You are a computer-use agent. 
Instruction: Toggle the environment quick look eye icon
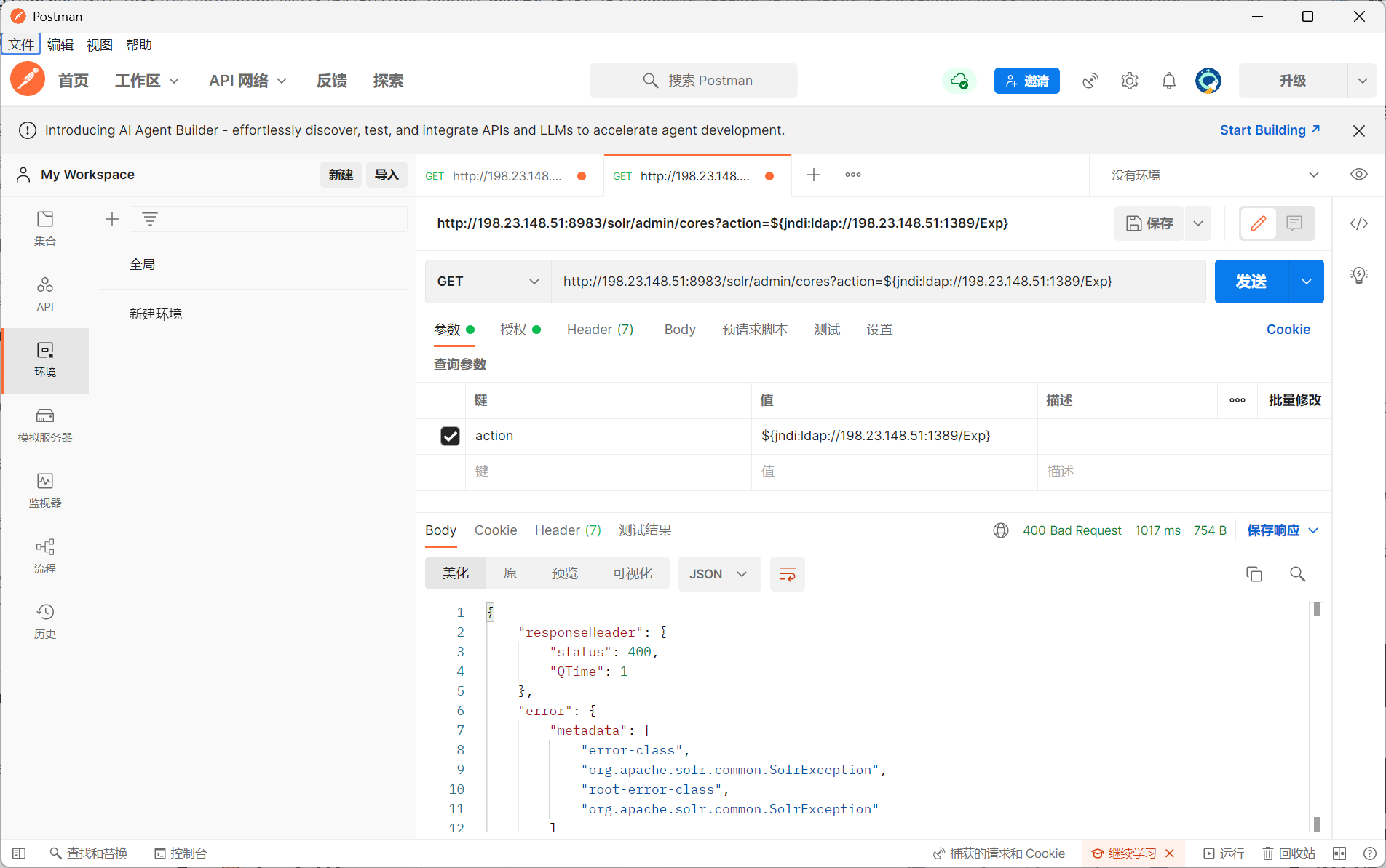(x=1359, y=175)
